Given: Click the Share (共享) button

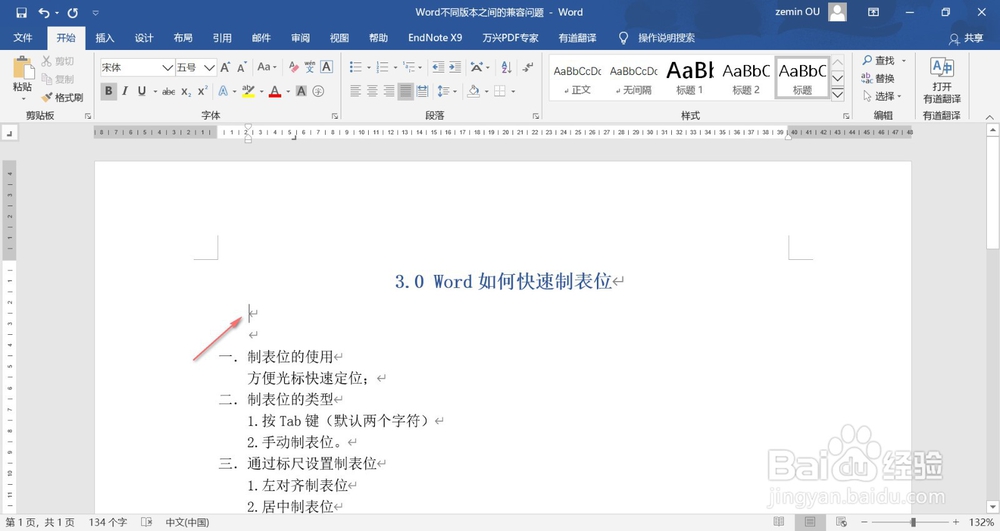Looking at the screenshot, I should [x=966, y=38].
